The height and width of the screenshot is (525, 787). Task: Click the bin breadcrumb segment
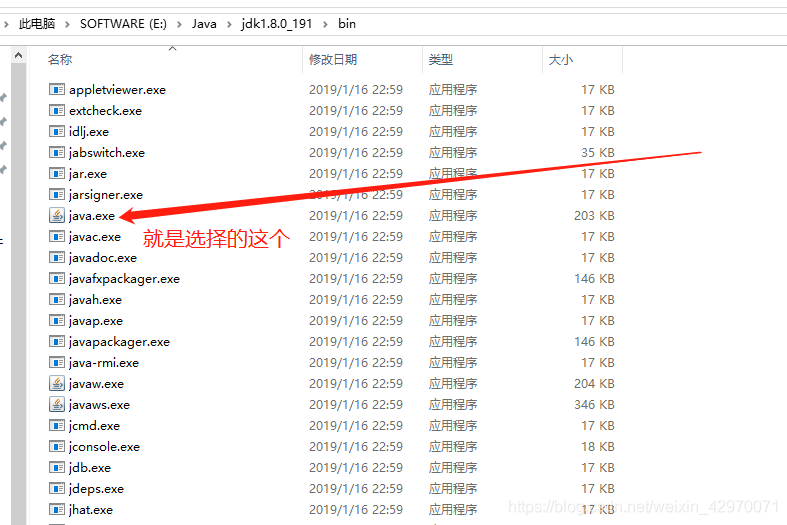[347, 24]
